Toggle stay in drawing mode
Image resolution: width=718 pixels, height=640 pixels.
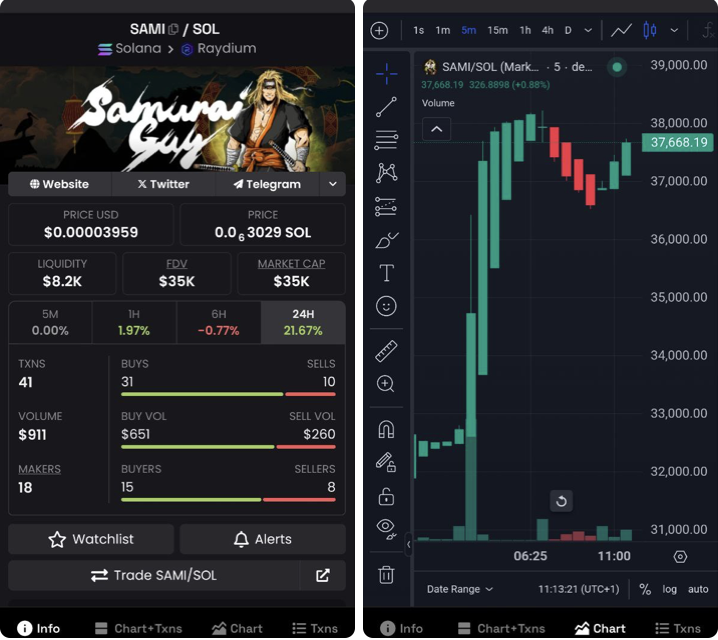(386, 462)
